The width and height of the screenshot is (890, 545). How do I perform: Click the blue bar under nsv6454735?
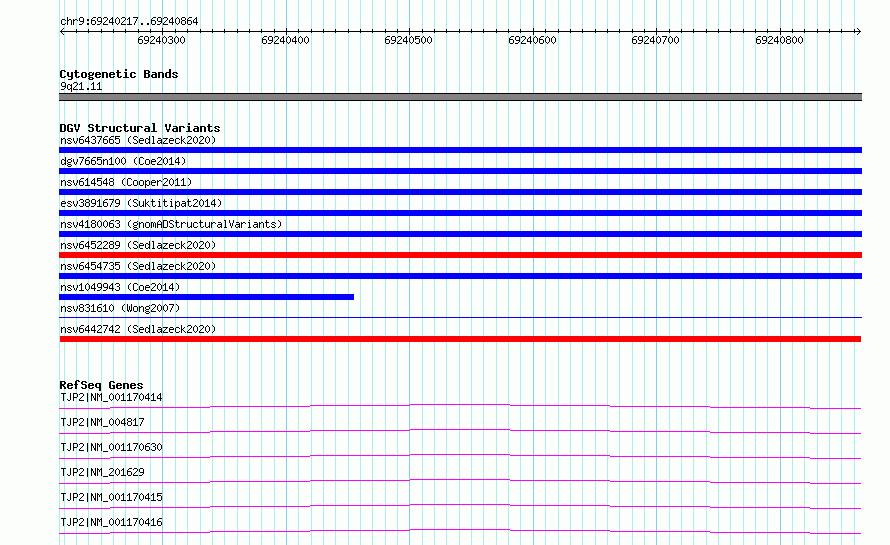460,276
